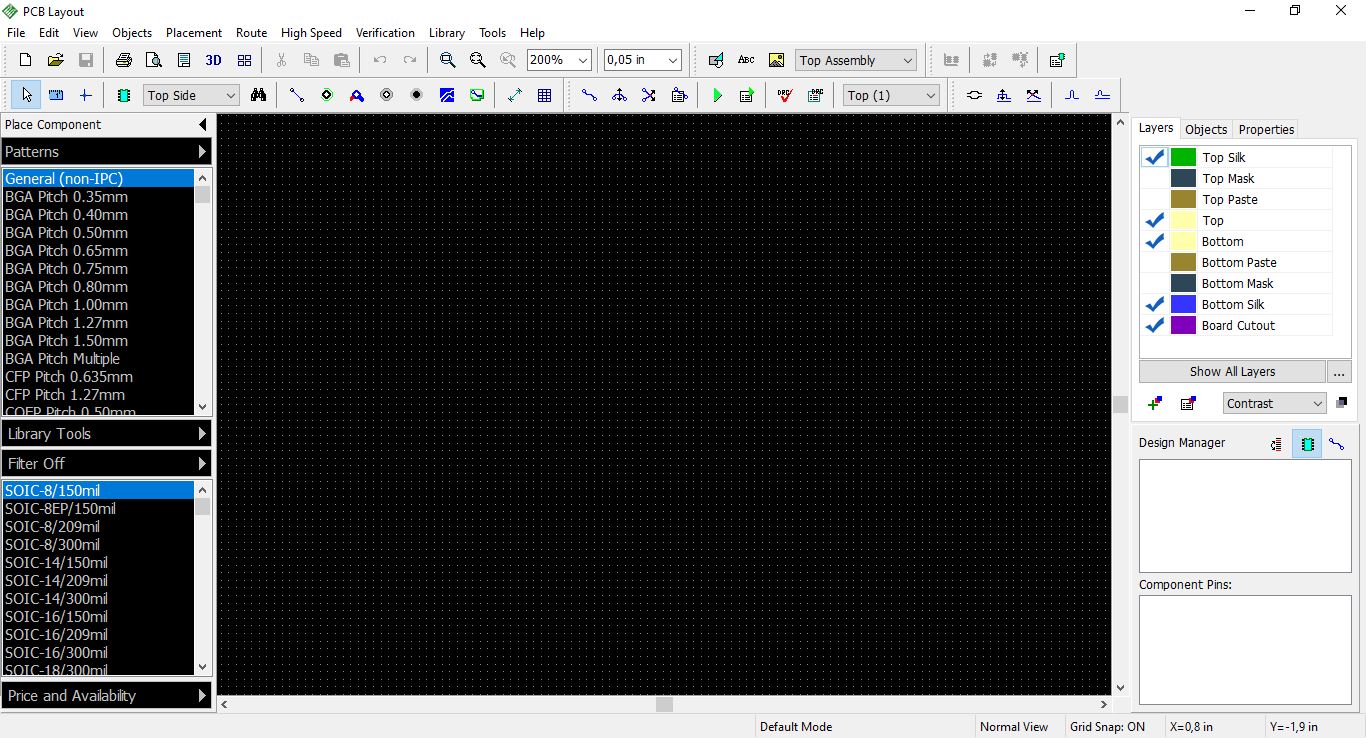Open the Top (1) routing layer dropdown
1366x738 pixels.
pyautogui.click(x=892, y=95)
